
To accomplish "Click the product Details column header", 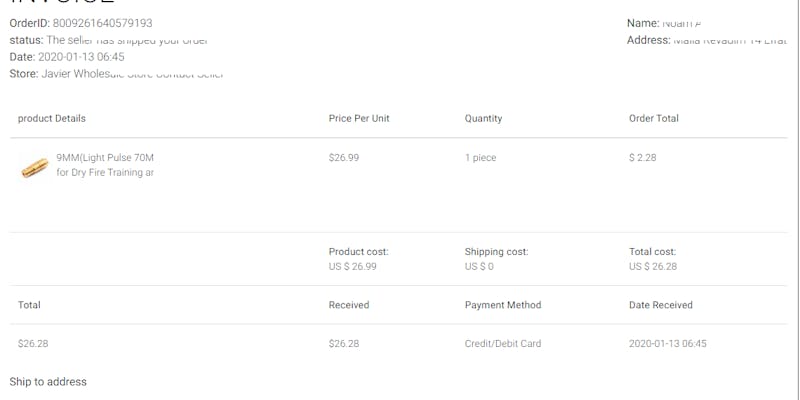I will [x=52, y=118].
